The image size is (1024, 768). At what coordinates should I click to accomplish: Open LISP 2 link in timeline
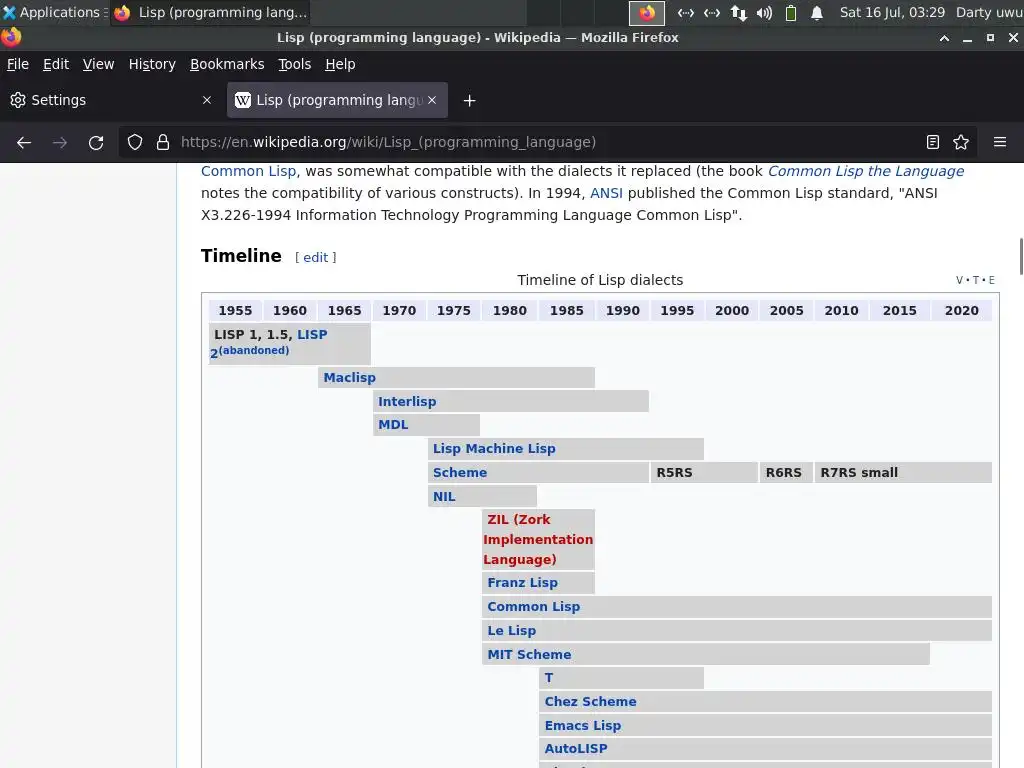312,334
